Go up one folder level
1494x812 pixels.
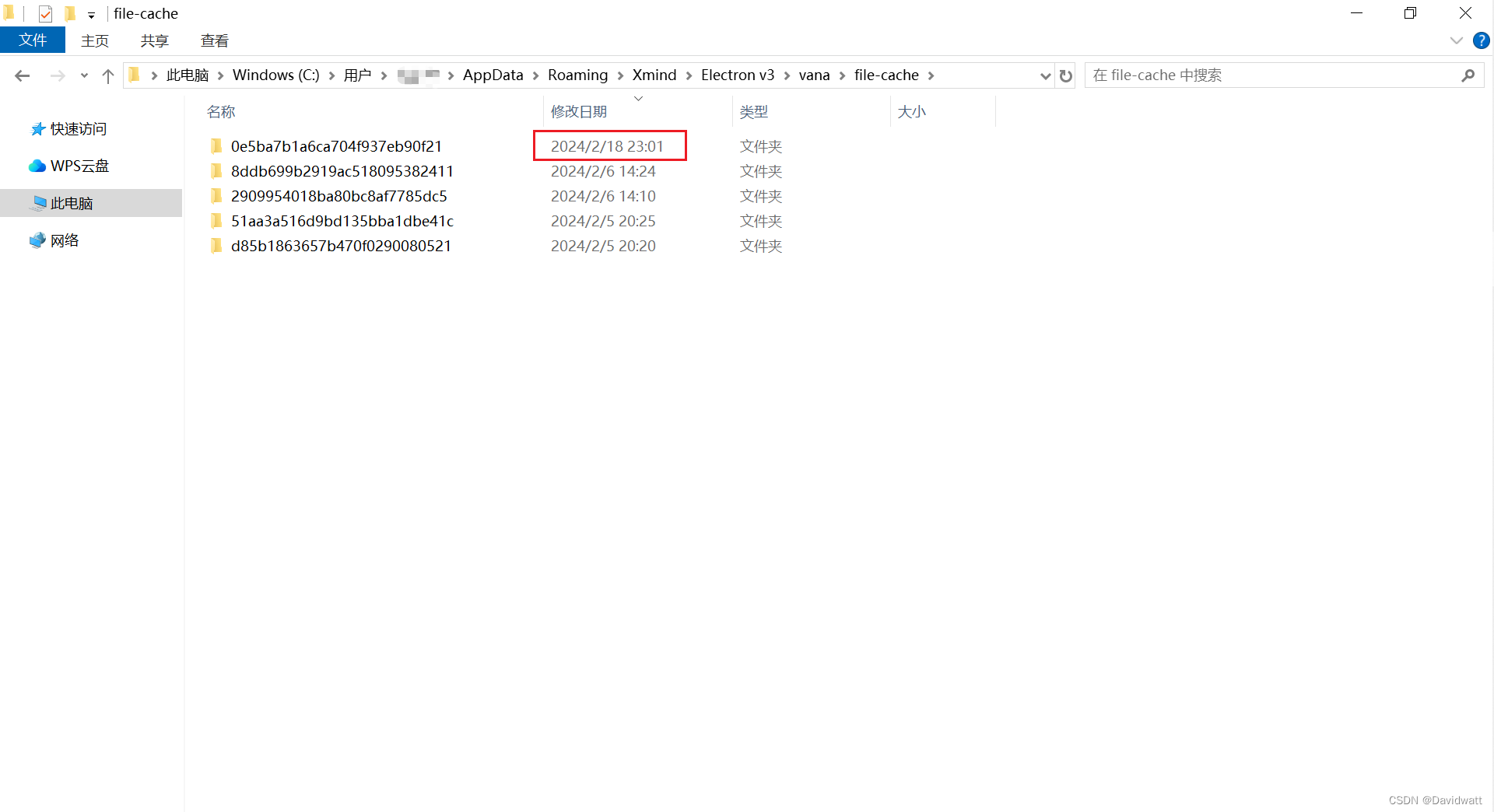[x=108, y=75]
